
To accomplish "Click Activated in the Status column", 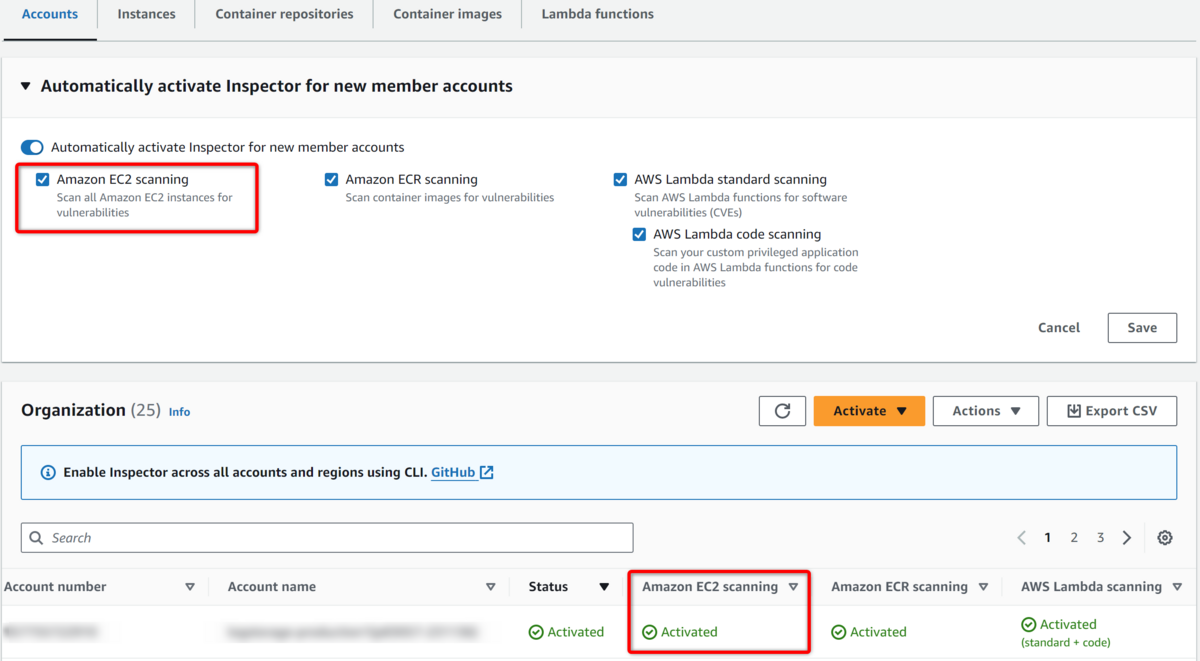I will coord(566,632).
